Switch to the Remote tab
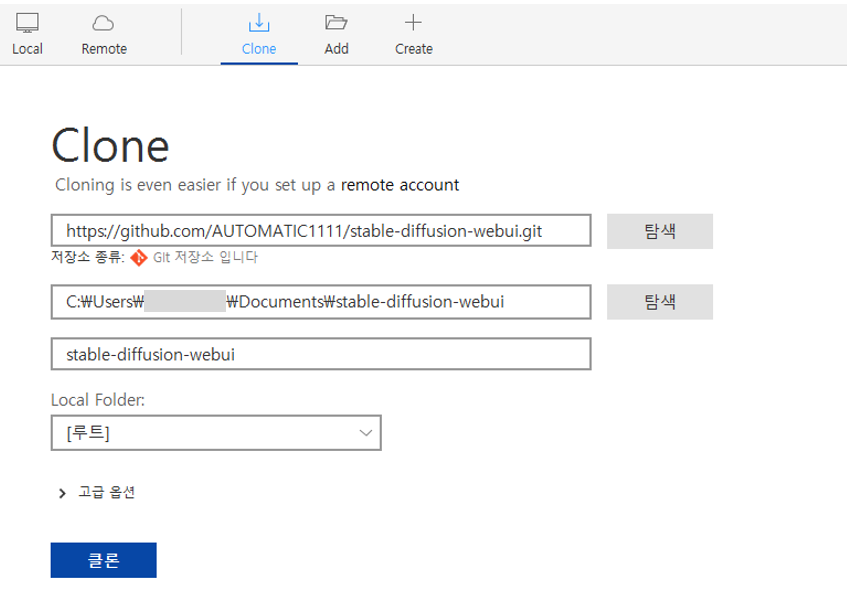847x595 pixels. [104, 35]
